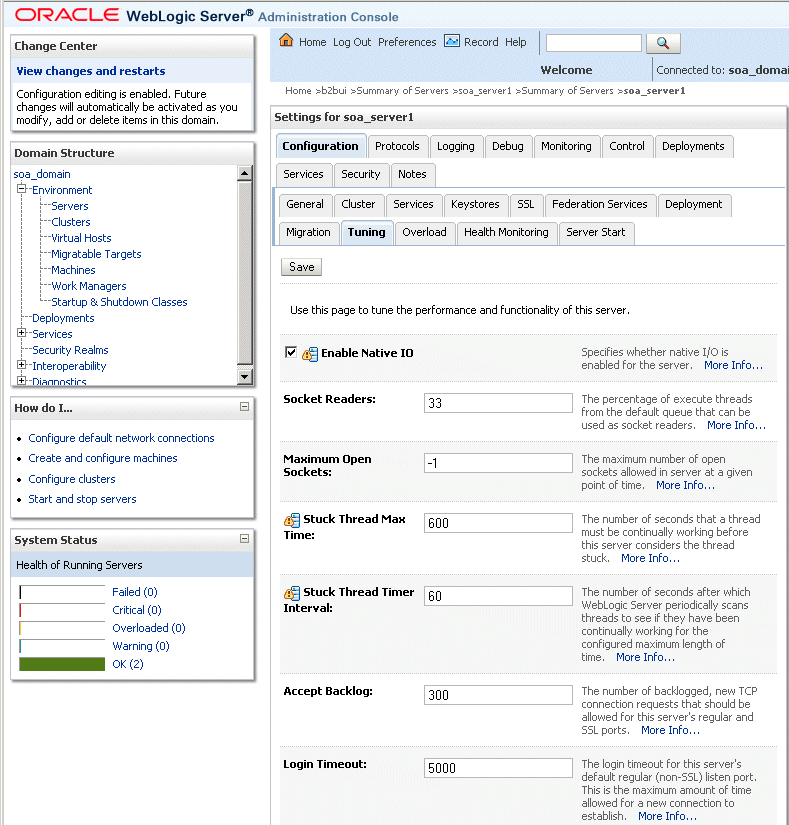Expand the Interoperability tree node

pos(22,364)
